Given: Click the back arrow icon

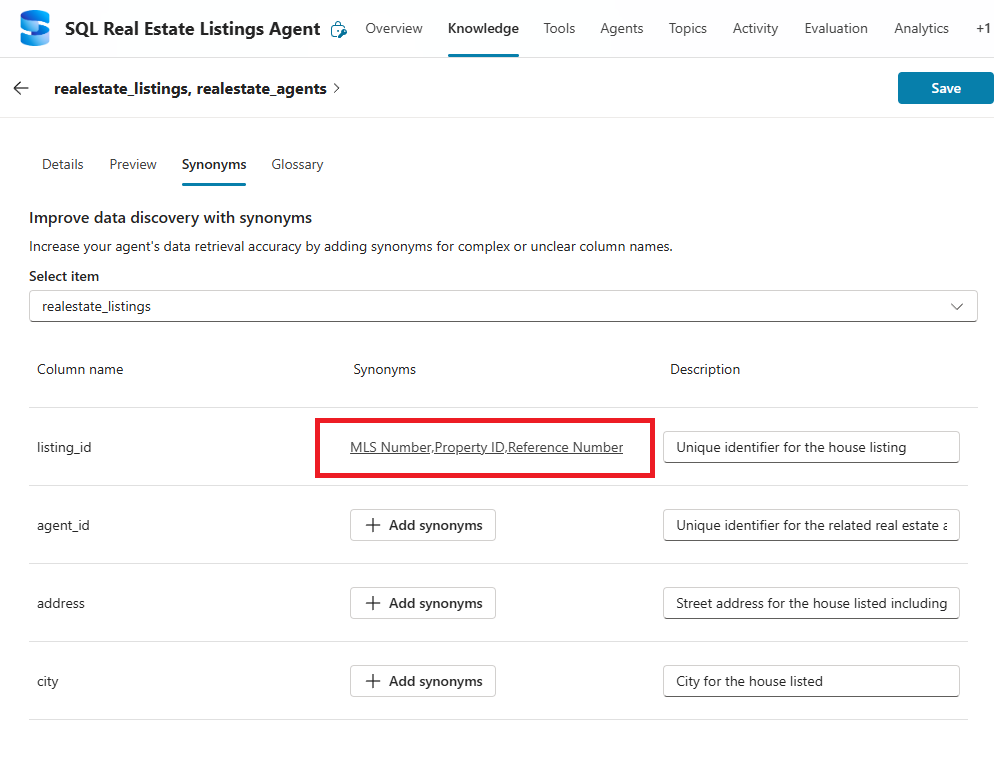Looking at the screenshot, I should click(x=21, y=88).
